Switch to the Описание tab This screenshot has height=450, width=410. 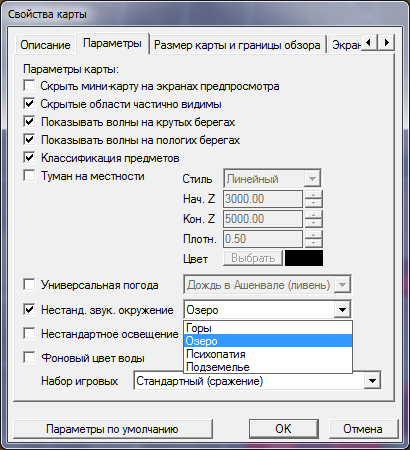(45, 45)
